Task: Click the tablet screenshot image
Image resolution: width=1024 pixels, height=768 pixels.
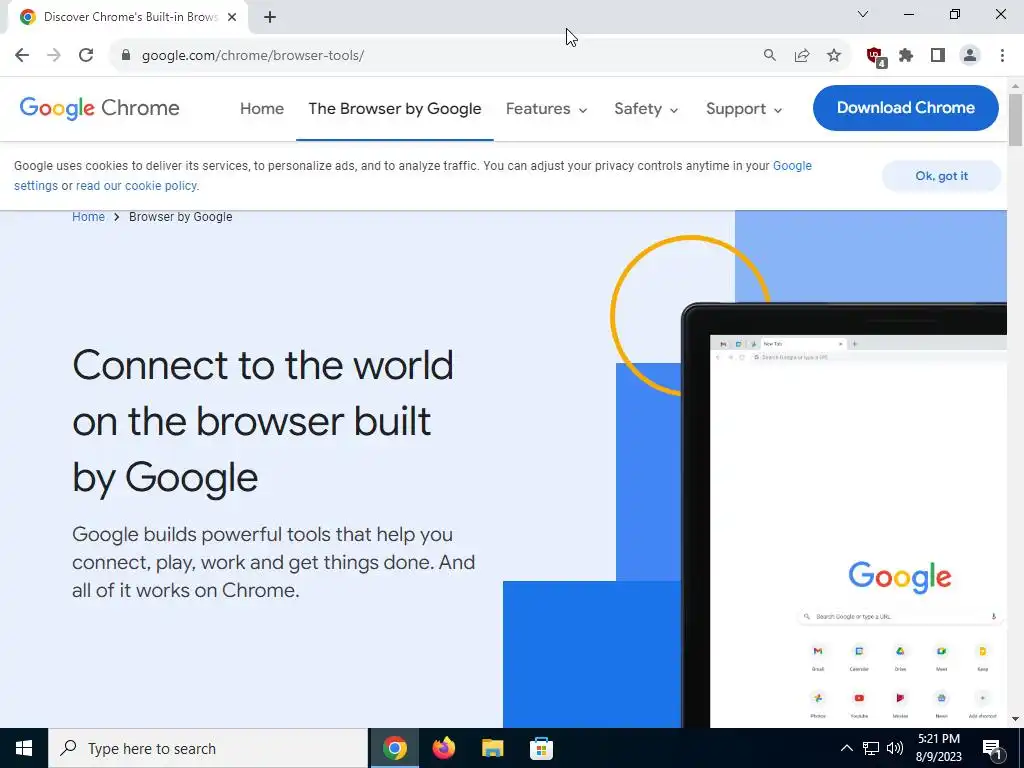Action: (x=844, y=515)
